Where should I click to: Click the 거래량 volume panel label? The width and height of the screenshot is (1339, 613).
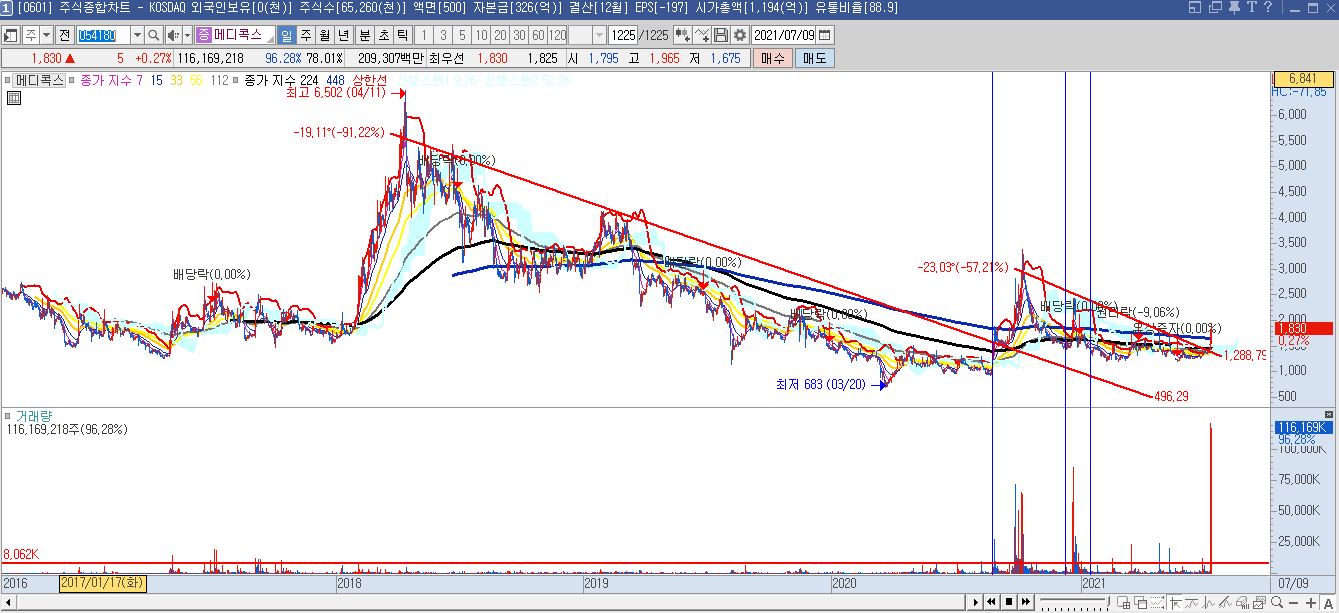pyautogui.click(x=35, y=415)
